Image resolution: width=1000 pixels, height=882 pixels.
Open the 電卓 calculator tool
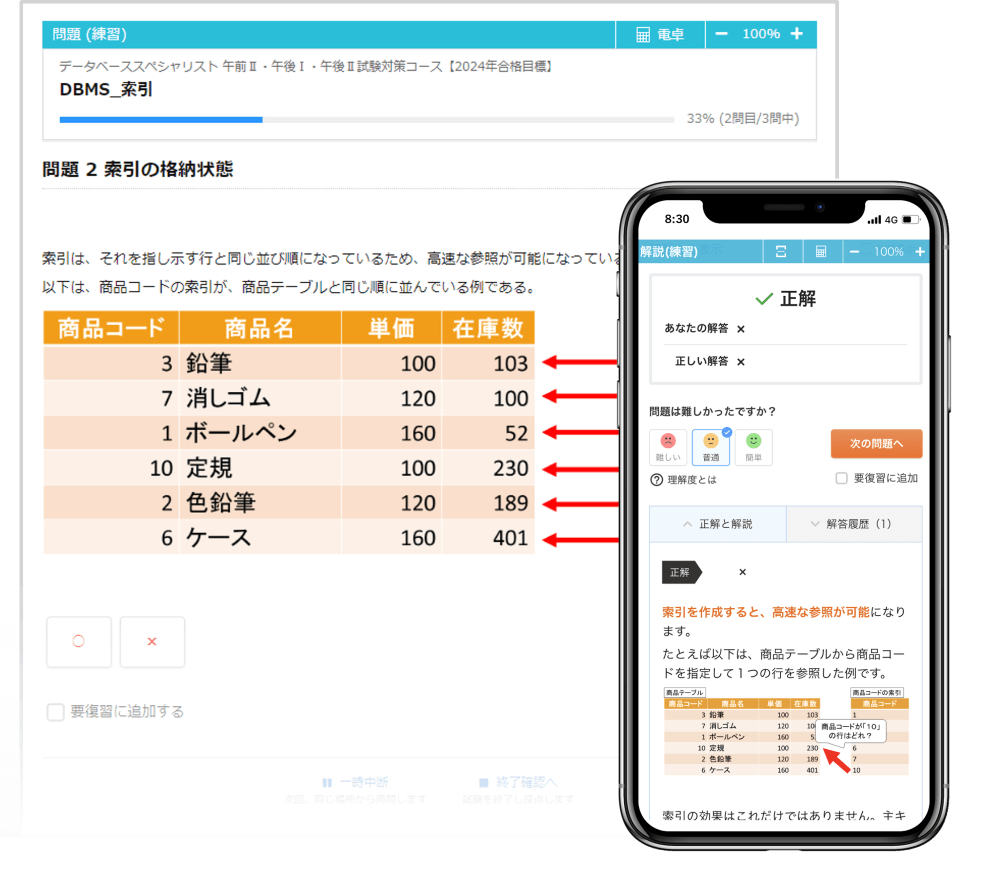(660, 33)
